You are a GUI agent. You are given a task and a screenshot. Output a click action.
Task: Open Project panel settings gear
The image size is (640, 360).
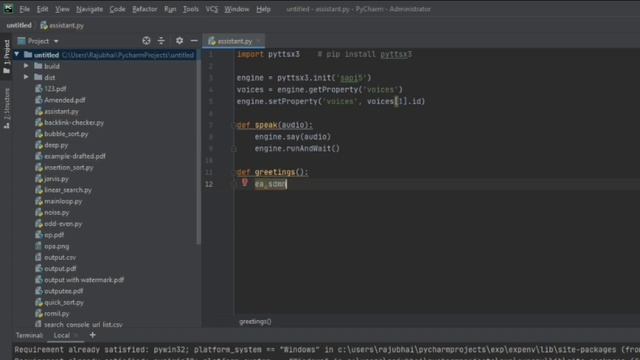tap(179, 41)
